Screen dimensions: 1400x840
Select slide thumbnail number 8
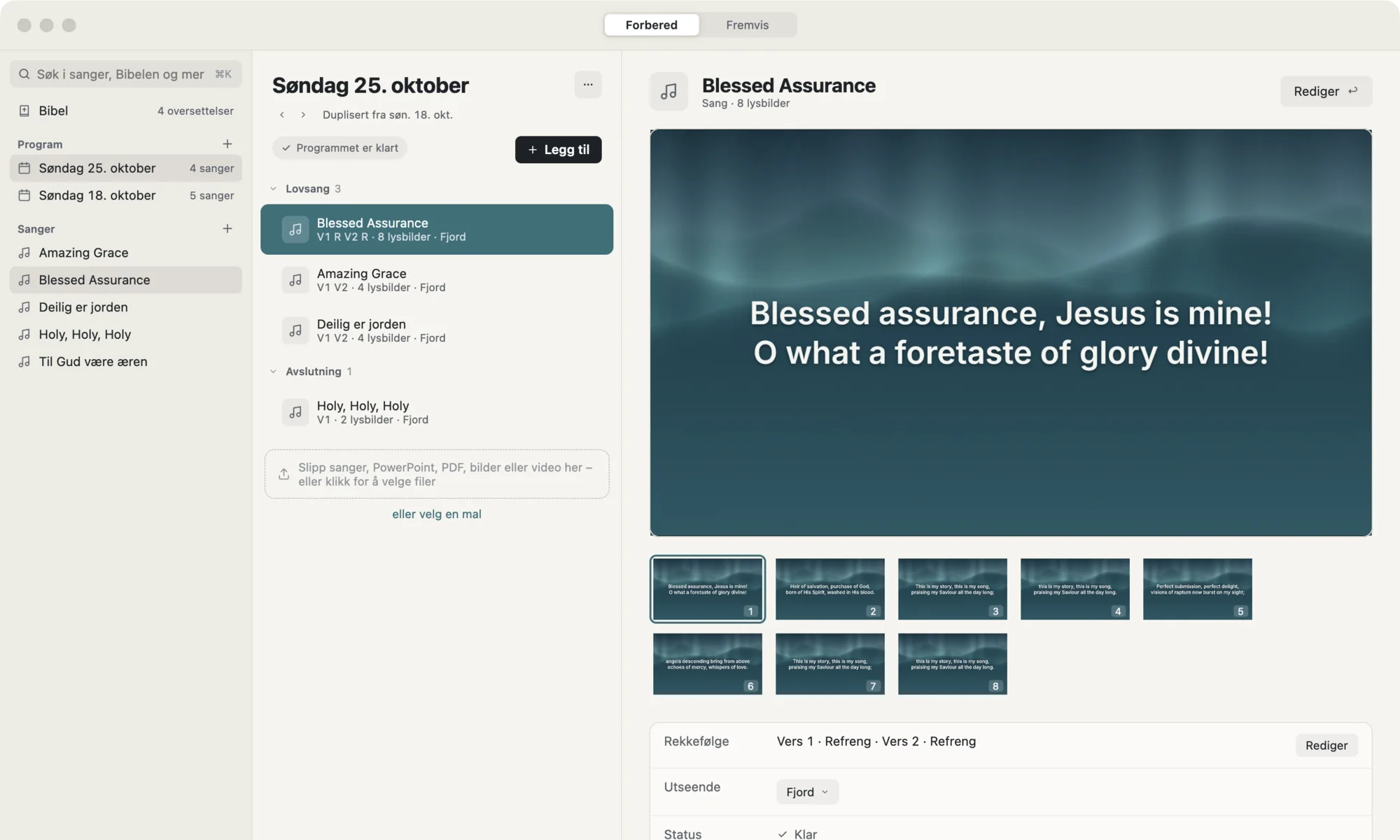(953, 664)
